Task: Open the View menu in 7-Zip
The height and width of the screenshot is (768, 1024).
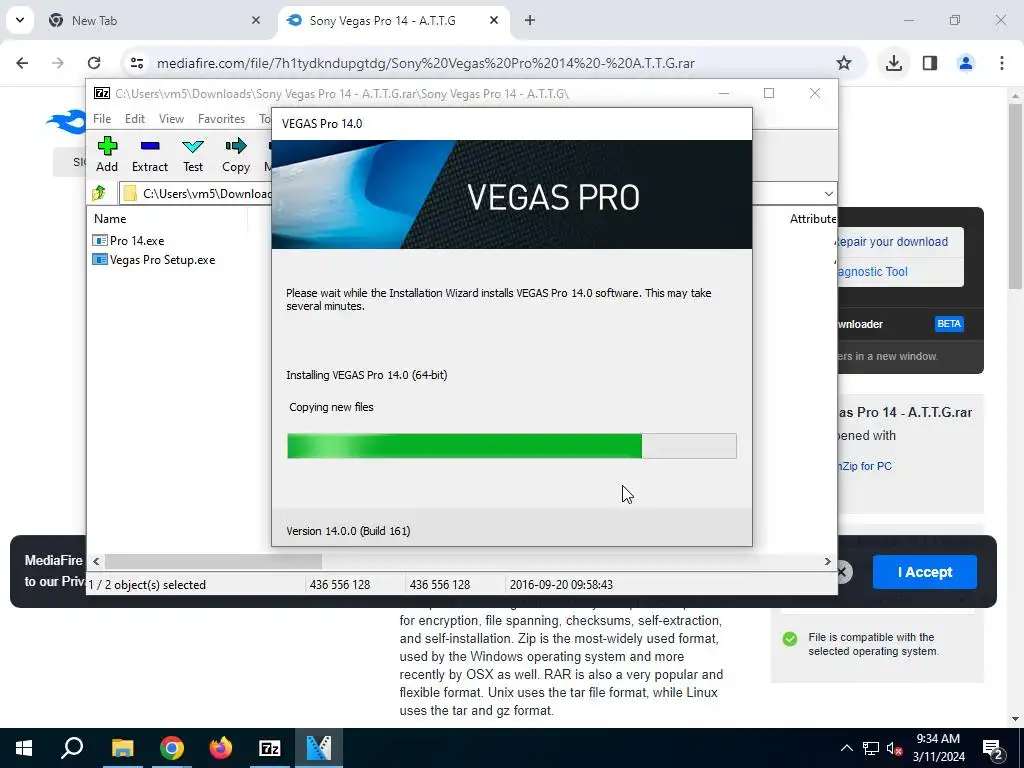Action: pos(171,119)
